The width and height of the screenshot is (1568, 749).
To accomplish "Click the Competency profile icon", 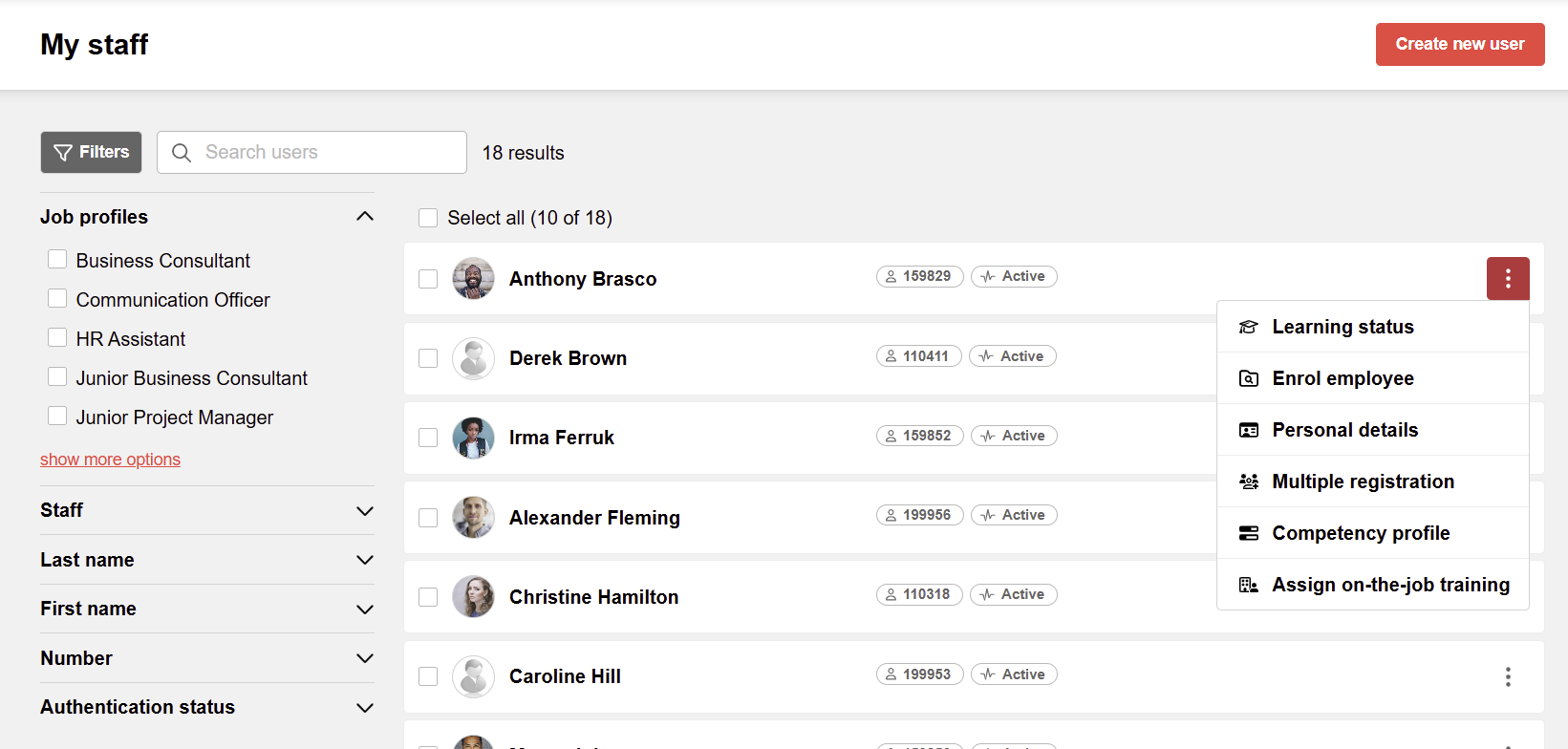I will coord(1248,533).
